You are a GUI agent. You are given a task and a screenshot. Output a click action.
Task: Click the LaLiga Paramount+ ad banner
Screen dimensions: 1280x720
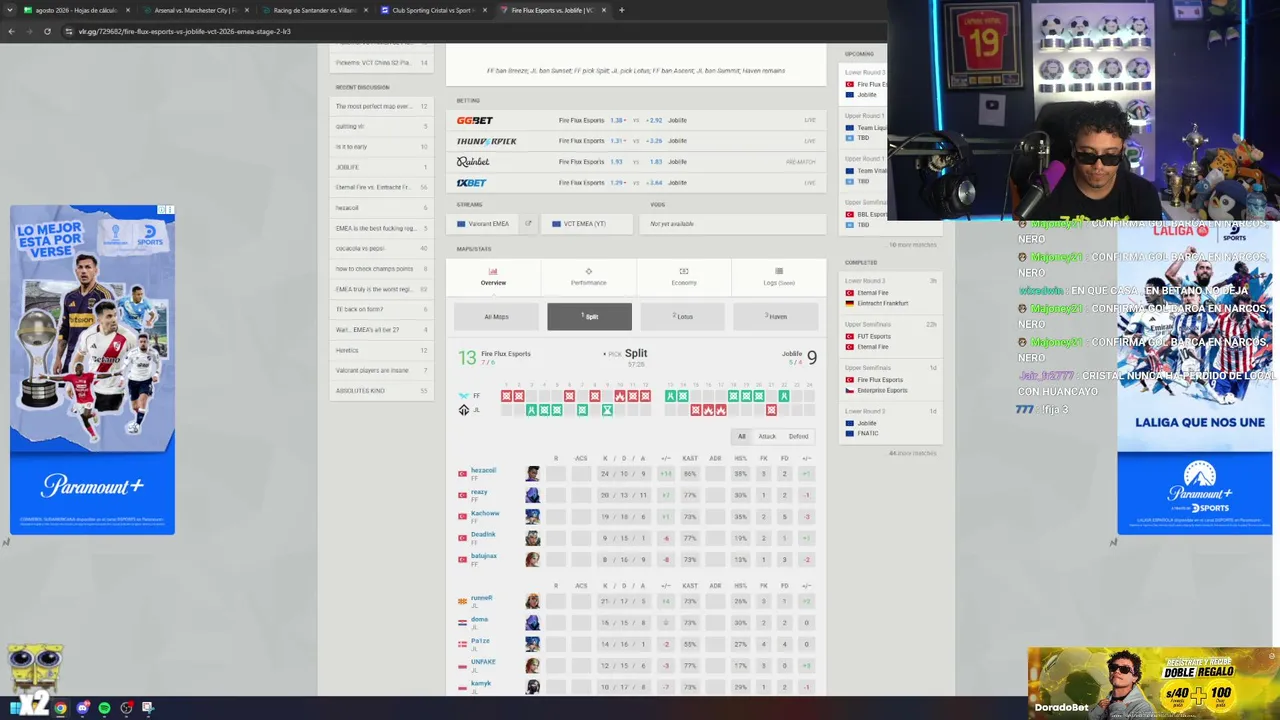1194,376
